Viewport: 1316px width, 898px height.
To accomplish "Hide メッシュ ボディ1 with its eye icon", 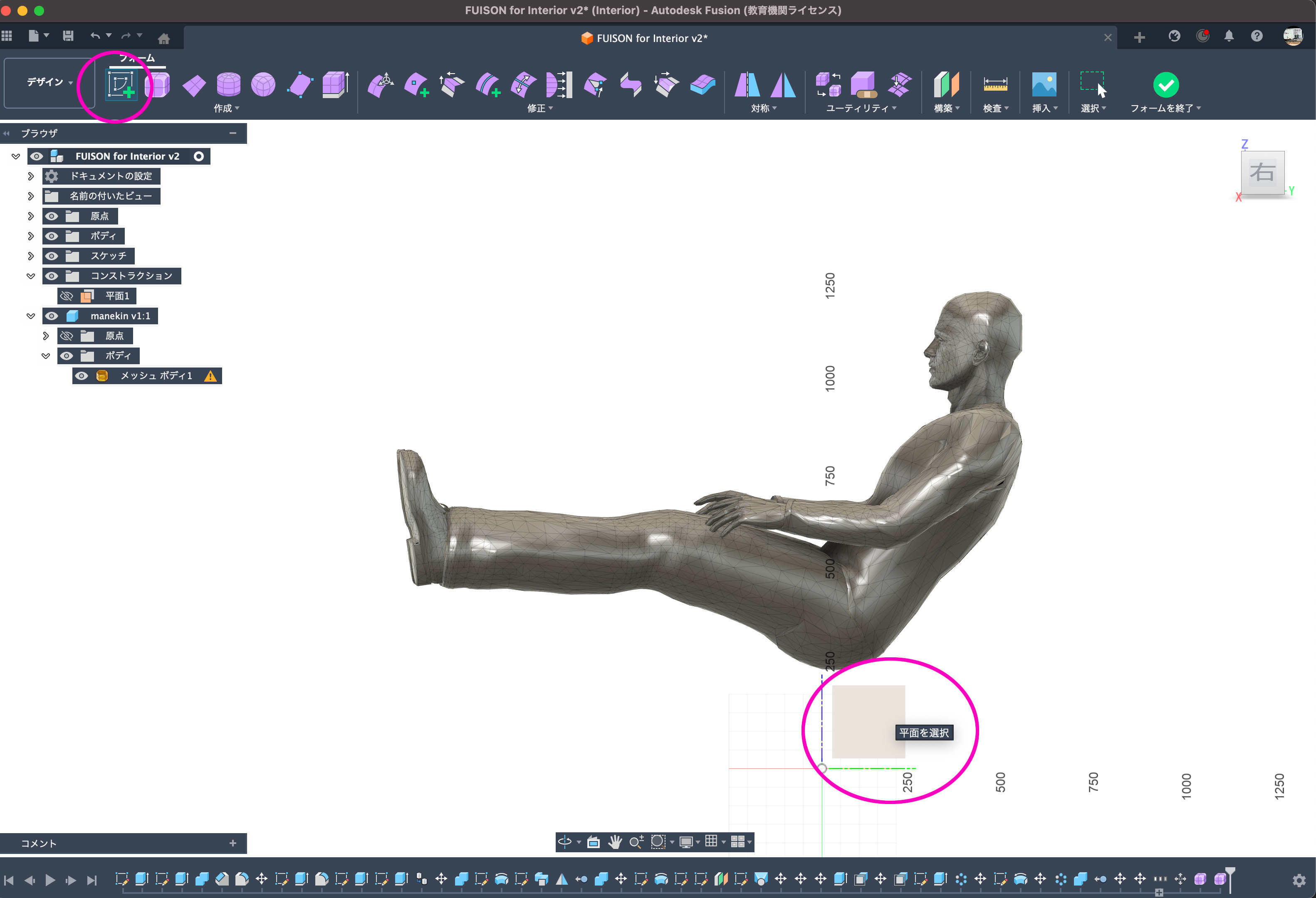I will click(82, 376).
